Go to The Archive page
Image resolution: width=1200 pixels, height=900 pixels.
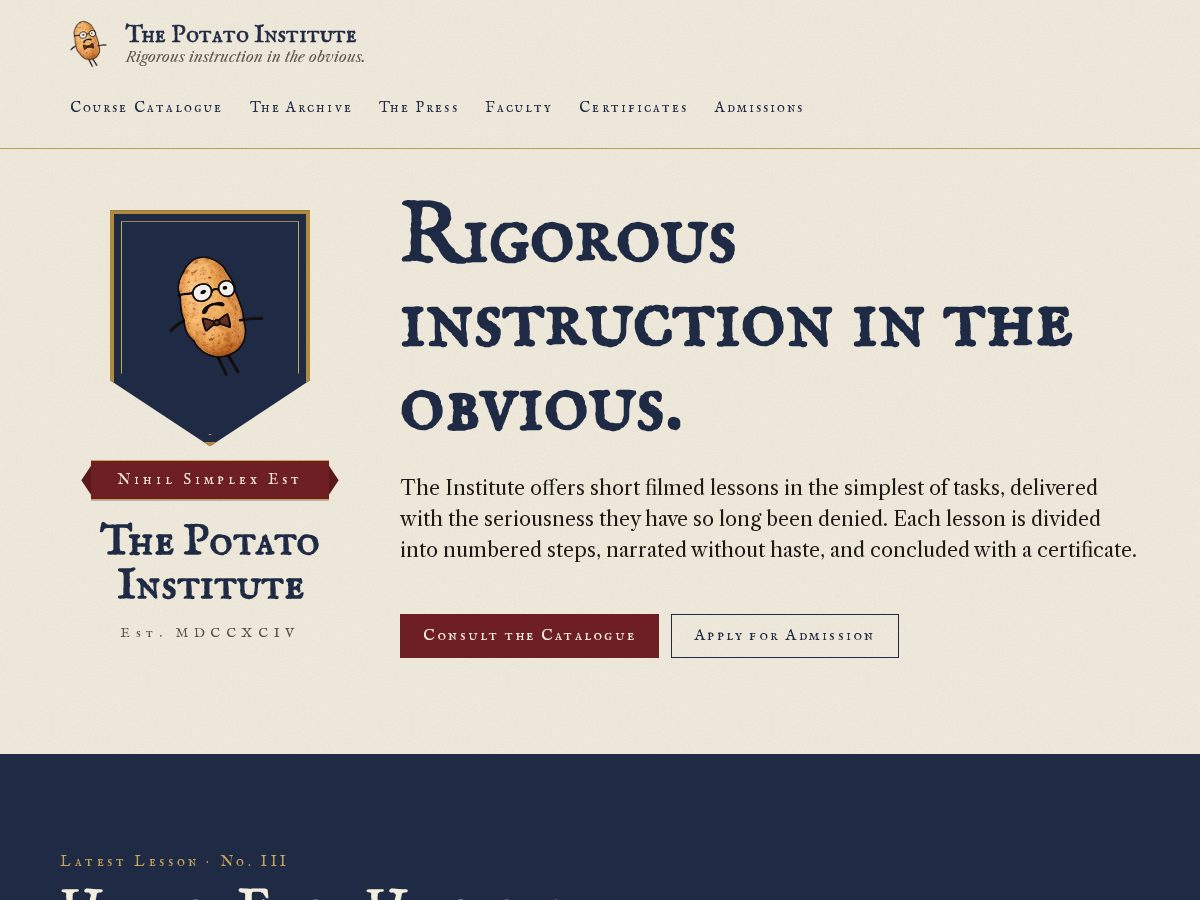(x=301, y=107)
